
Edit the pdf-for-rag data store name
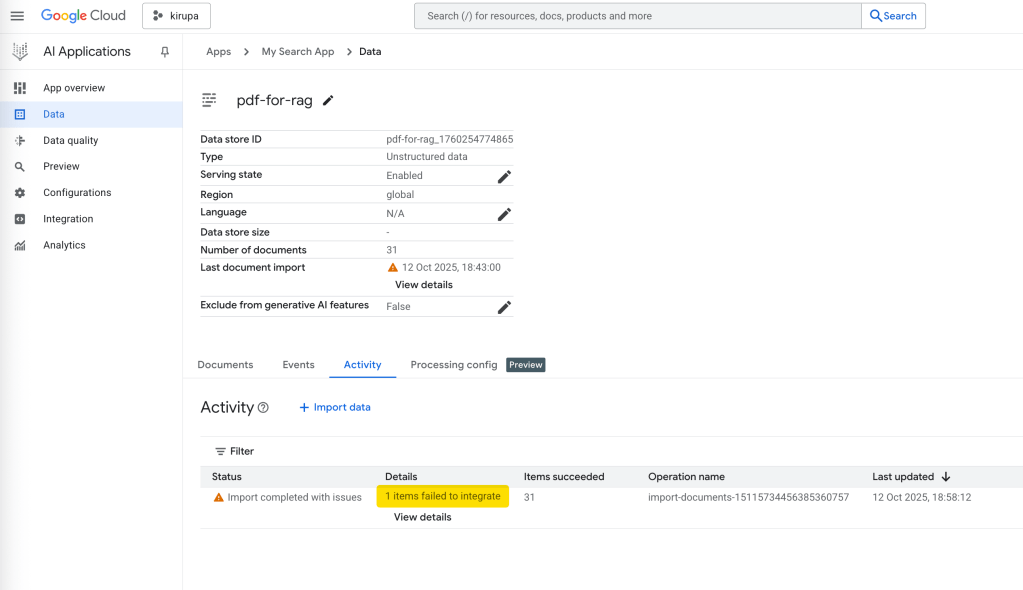pyautogui.click(x=328, y=100)
